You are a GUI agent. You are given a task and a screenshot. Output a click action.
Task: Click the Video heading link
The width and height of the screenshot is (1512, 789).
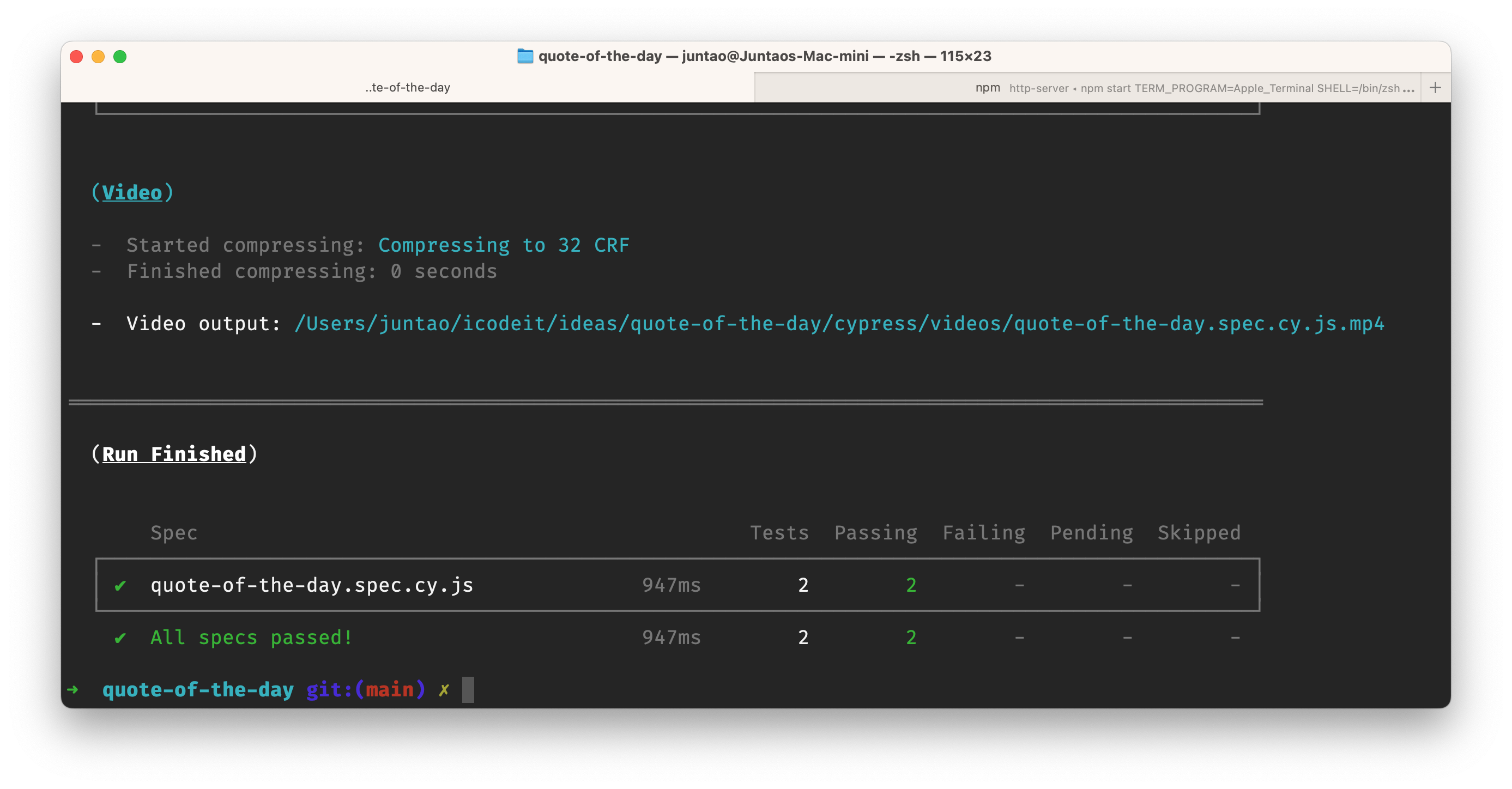coord(132,193)
